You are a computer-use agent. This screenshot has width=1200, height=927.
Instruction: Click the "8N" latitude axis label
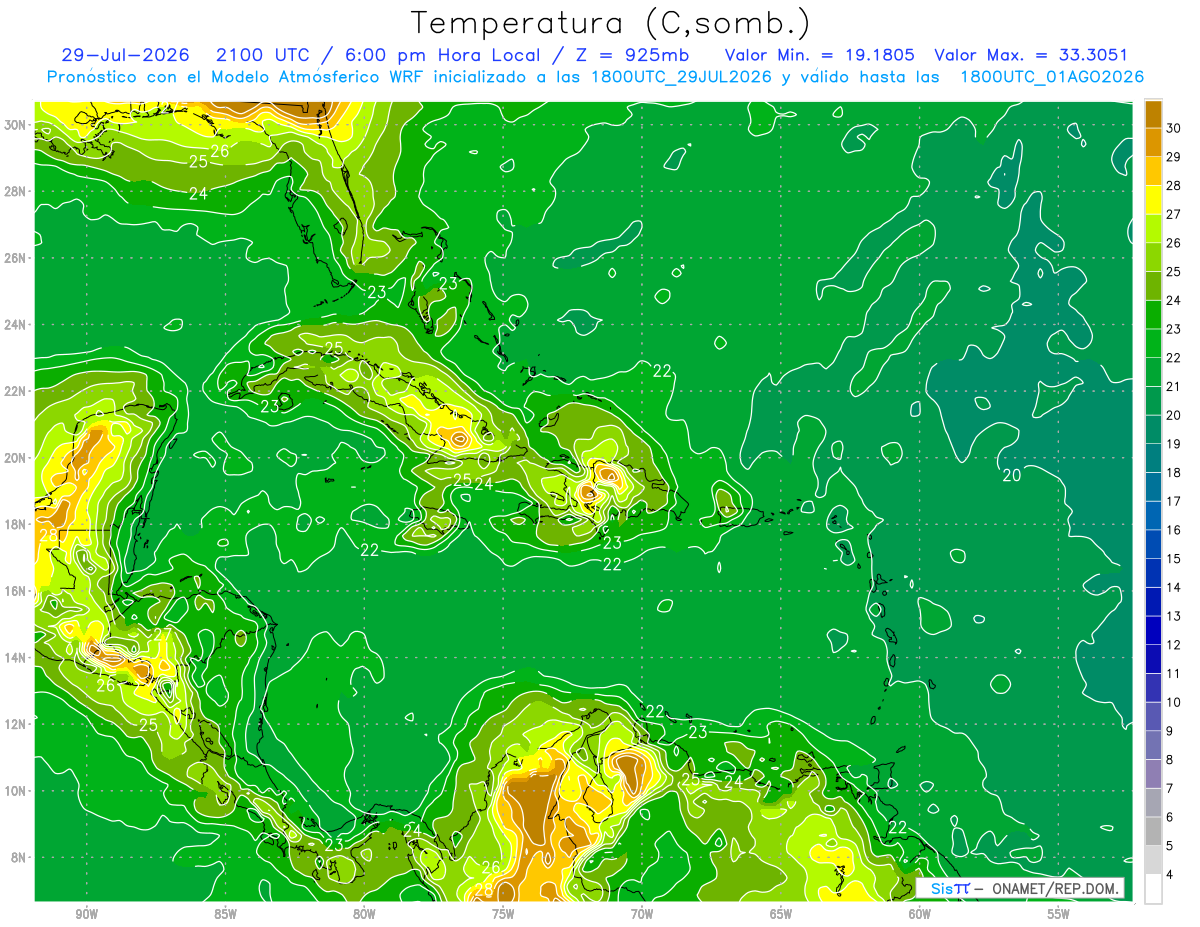click(x=19, y=857)
